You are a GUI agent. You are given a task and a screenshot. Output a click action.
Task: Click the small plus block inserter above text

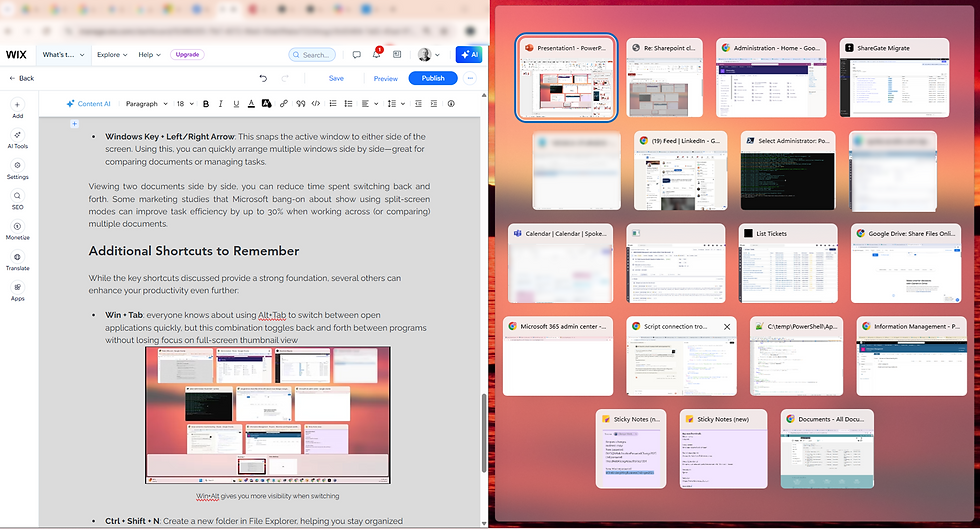74,124
